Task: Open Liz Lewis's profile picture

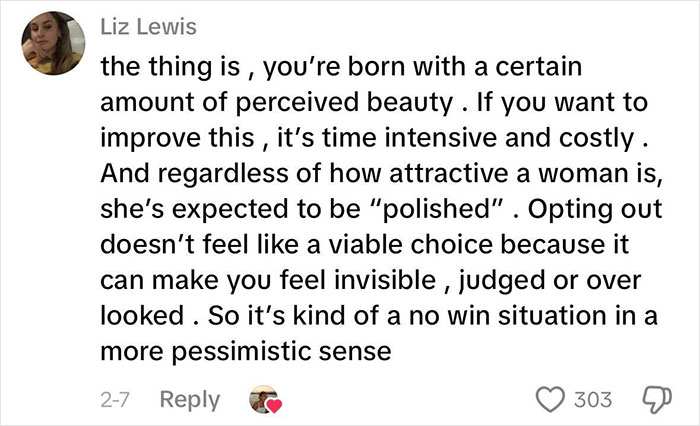Action: pyautogui.click(x=52, y=42)
